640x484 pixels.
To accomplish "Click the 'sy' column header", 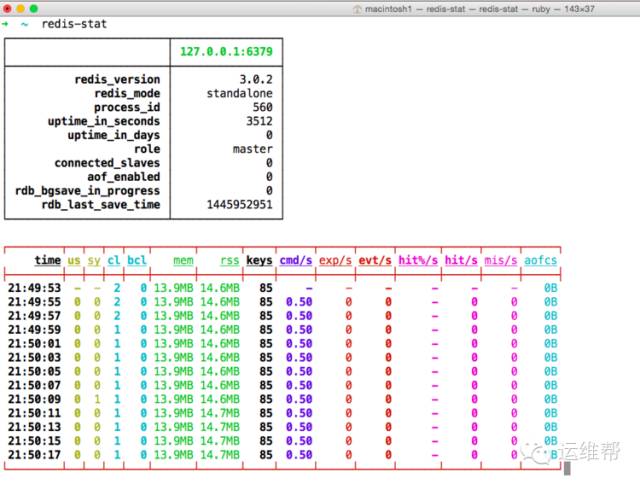I will [x=94, y=260].
